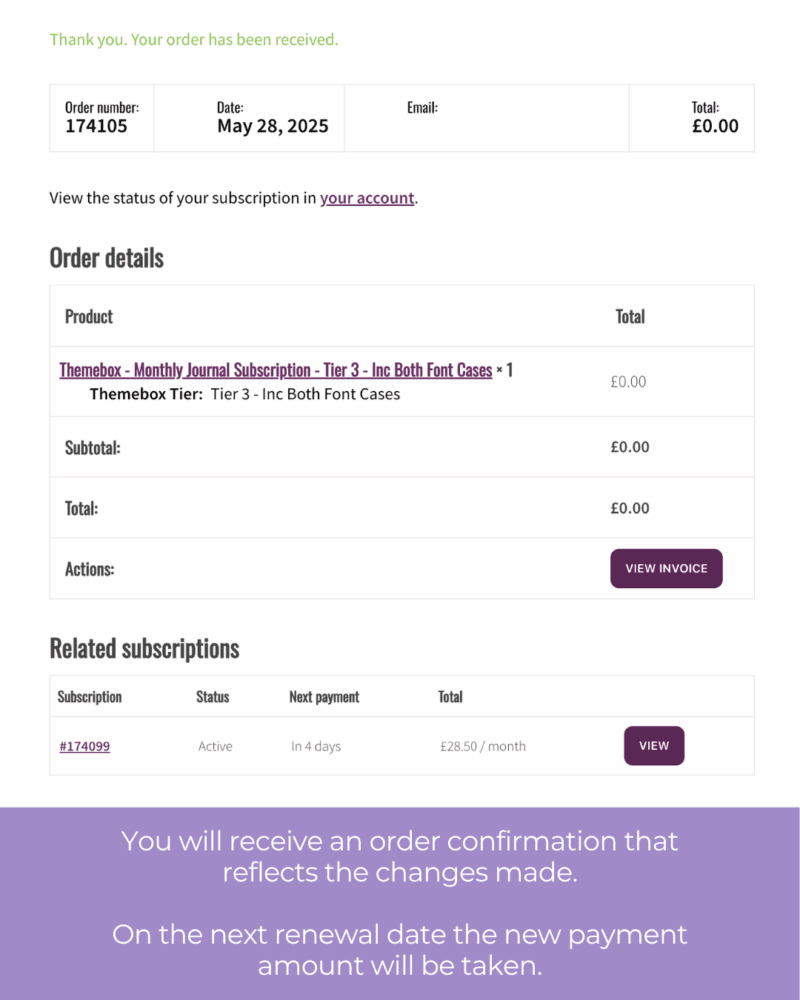Select the order number 174105
This screenshot has height=1000, width=800.
(96, 127)
